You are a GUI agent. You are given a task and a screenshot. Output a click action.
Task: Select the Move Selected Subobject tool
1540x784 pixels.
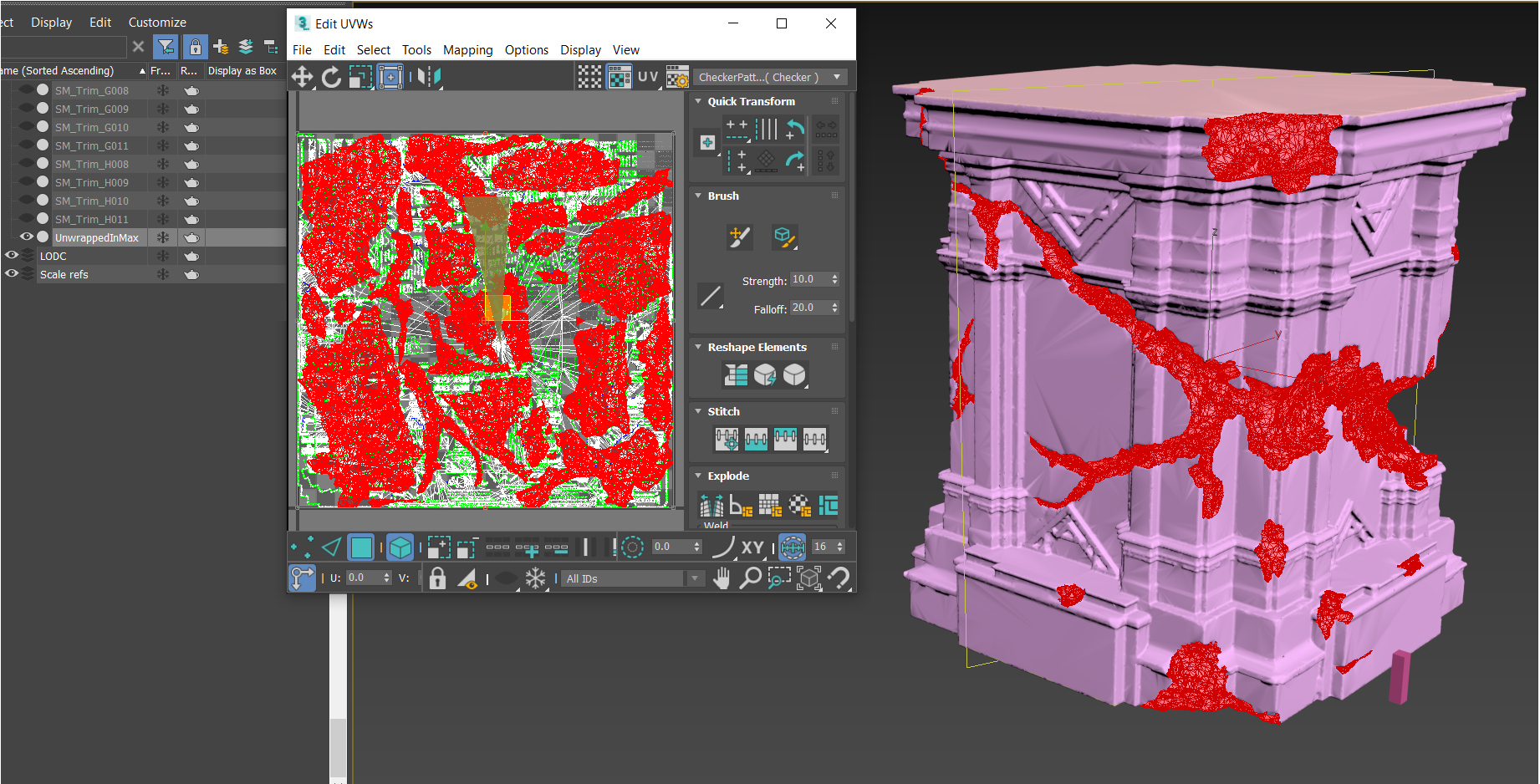click(x=302, y=78)
